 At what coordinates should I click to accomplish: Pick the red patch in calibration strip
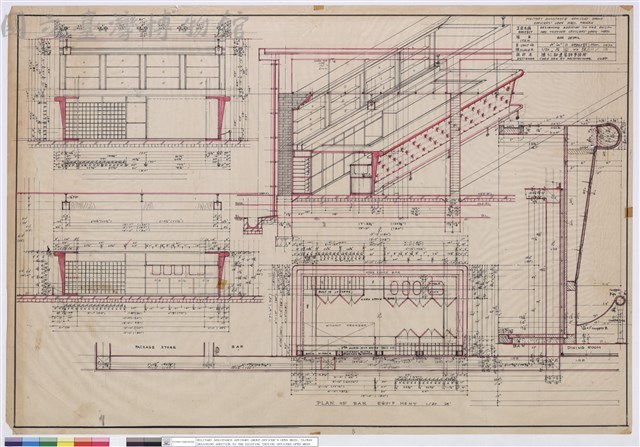(x=82, y=442)
